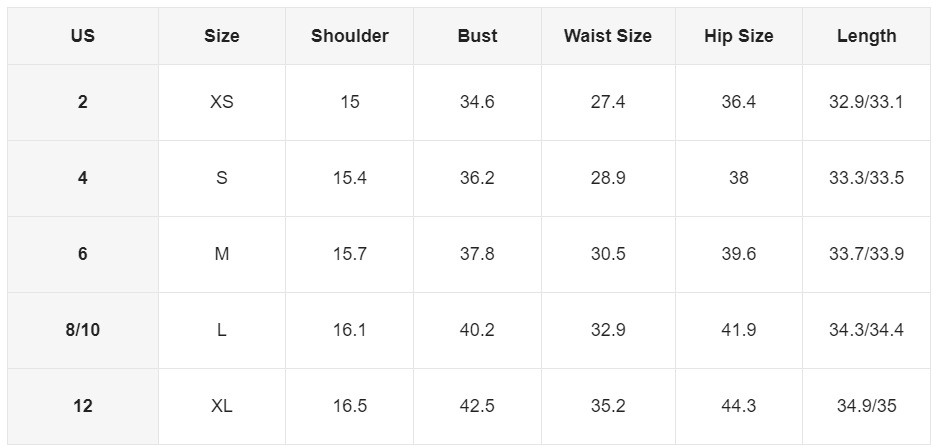Click the Hip Size column header
Screen dimensions: 933x445
pos(738,36)
